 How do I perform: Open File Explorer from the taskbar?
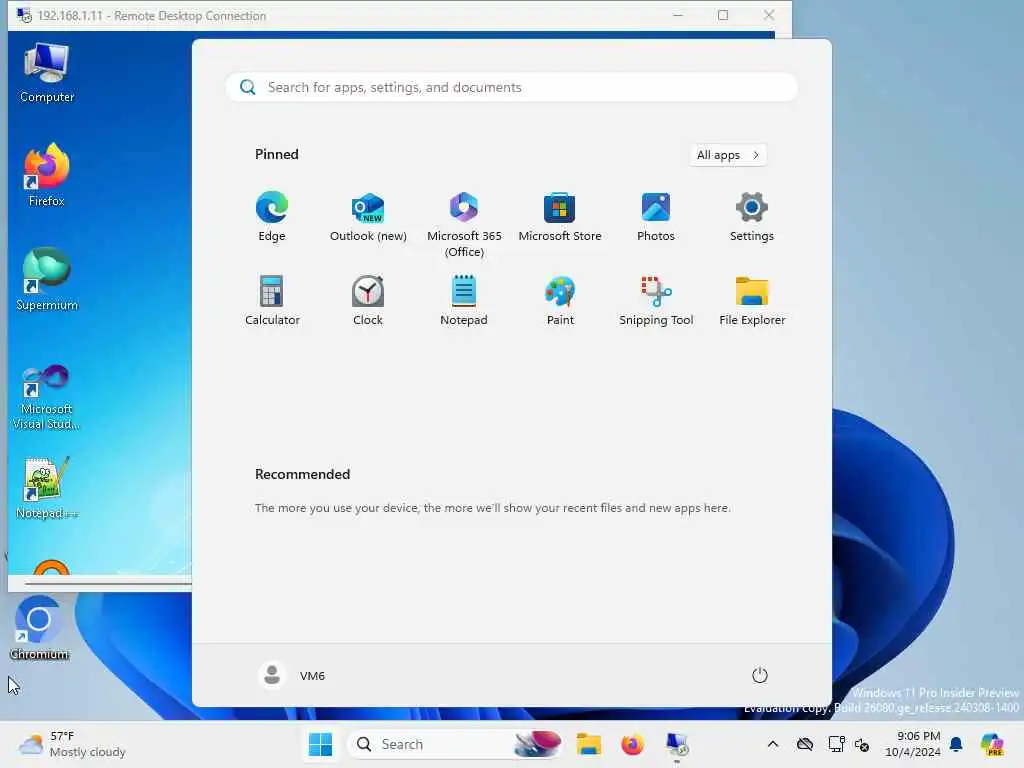tap(588, 744)
